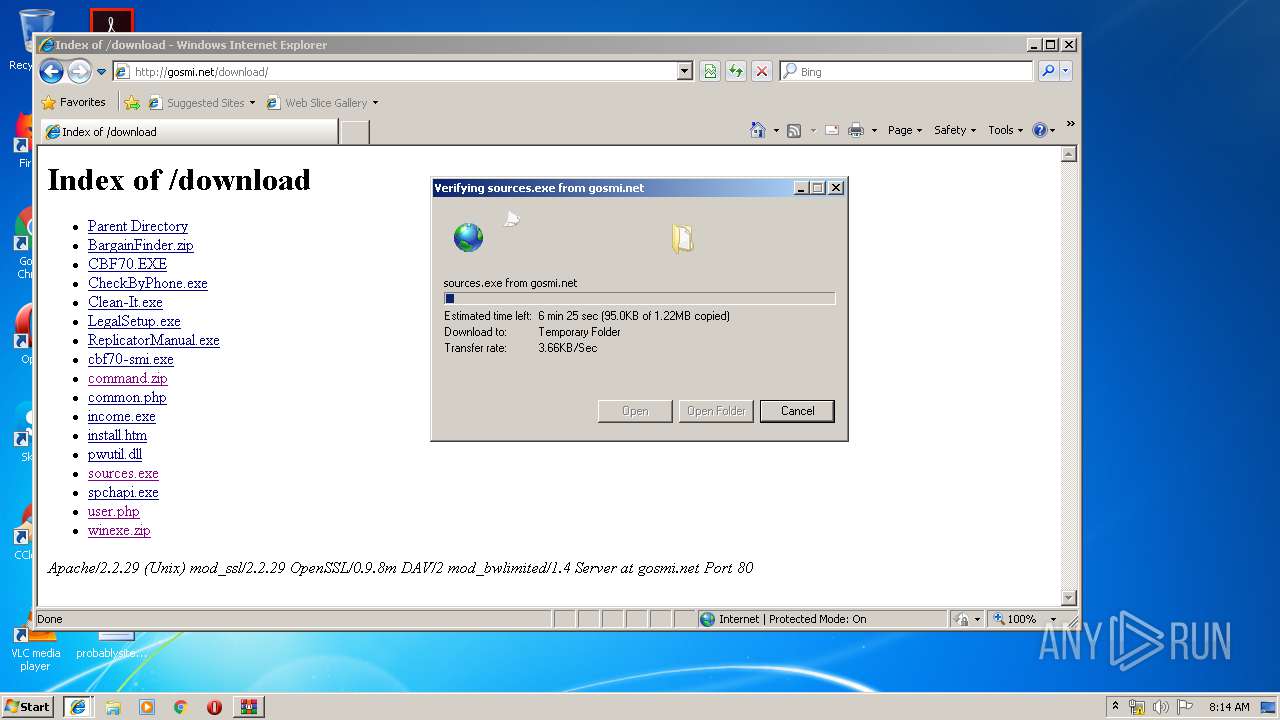The width and height of the screenshot is (1280, 720).
Task: Open the search provider dropdown
Action: coord(1065,71)
